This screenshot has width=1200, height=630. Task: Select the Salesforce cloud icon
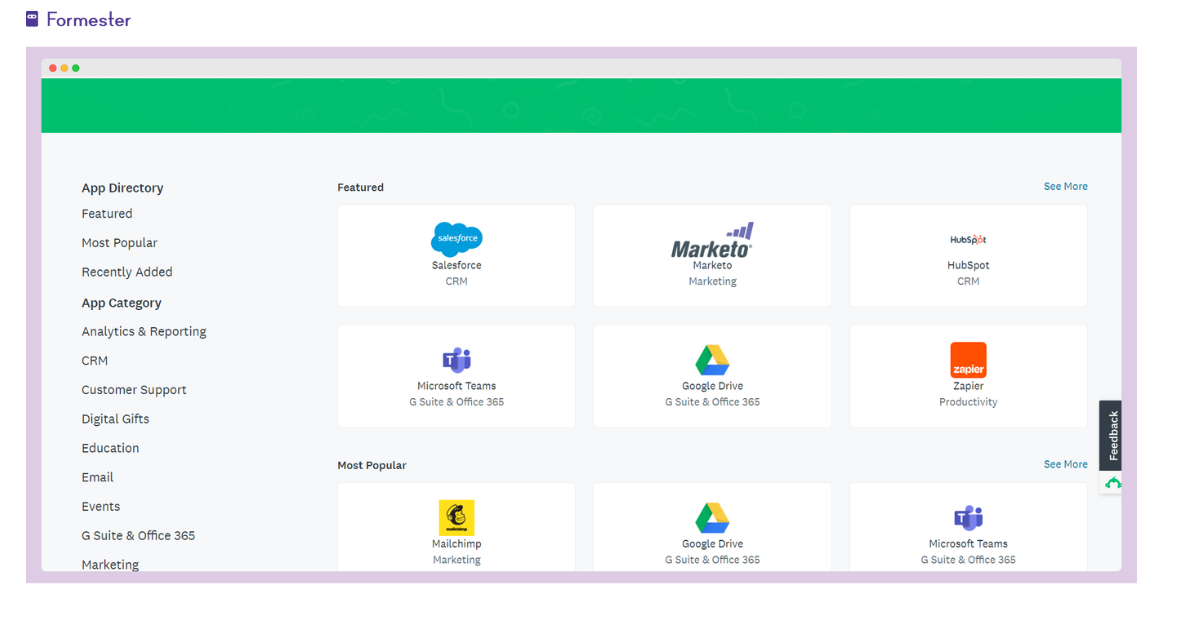click(x=456, y=239)
